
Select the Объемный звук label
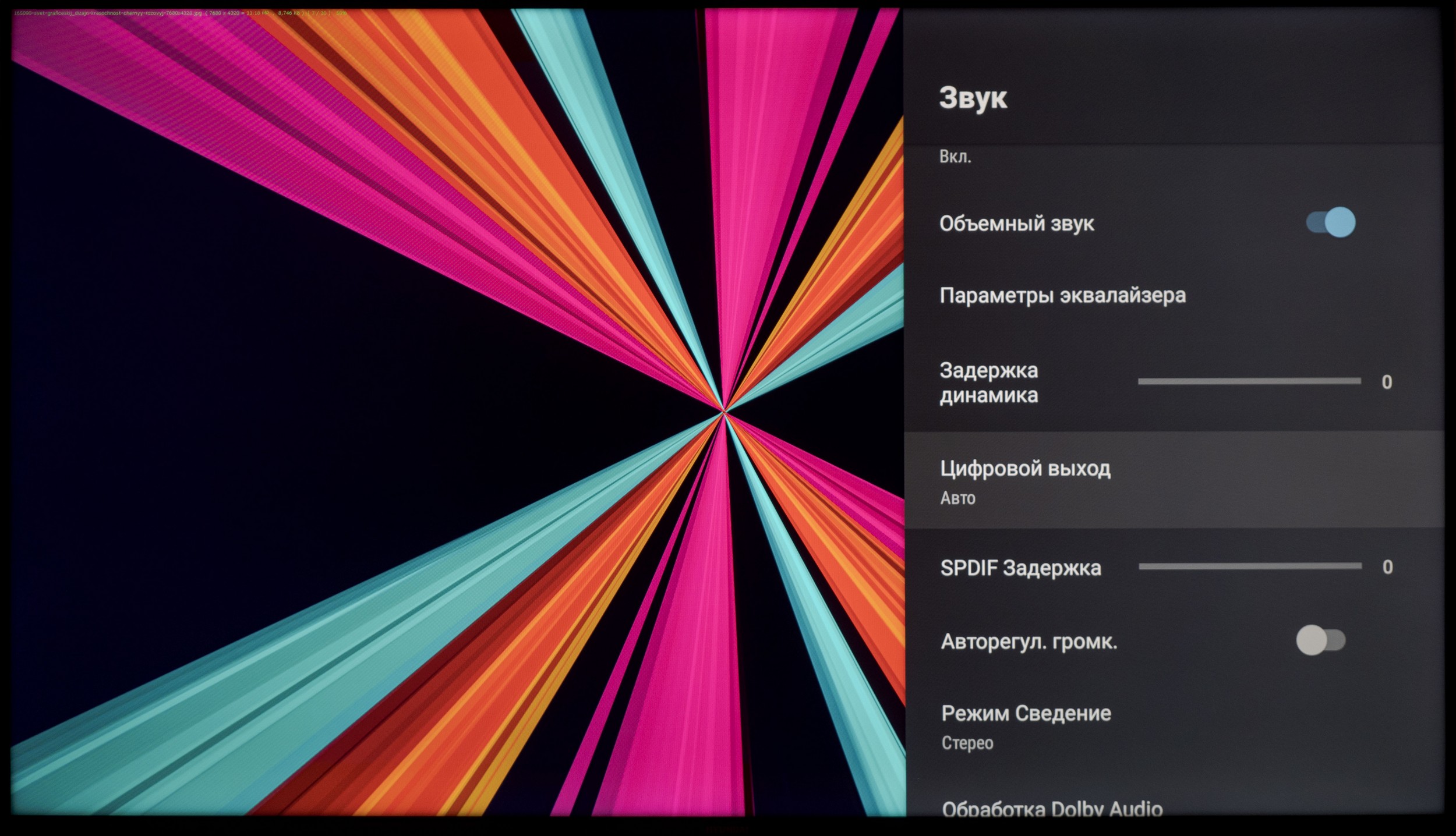point(1016,224)
